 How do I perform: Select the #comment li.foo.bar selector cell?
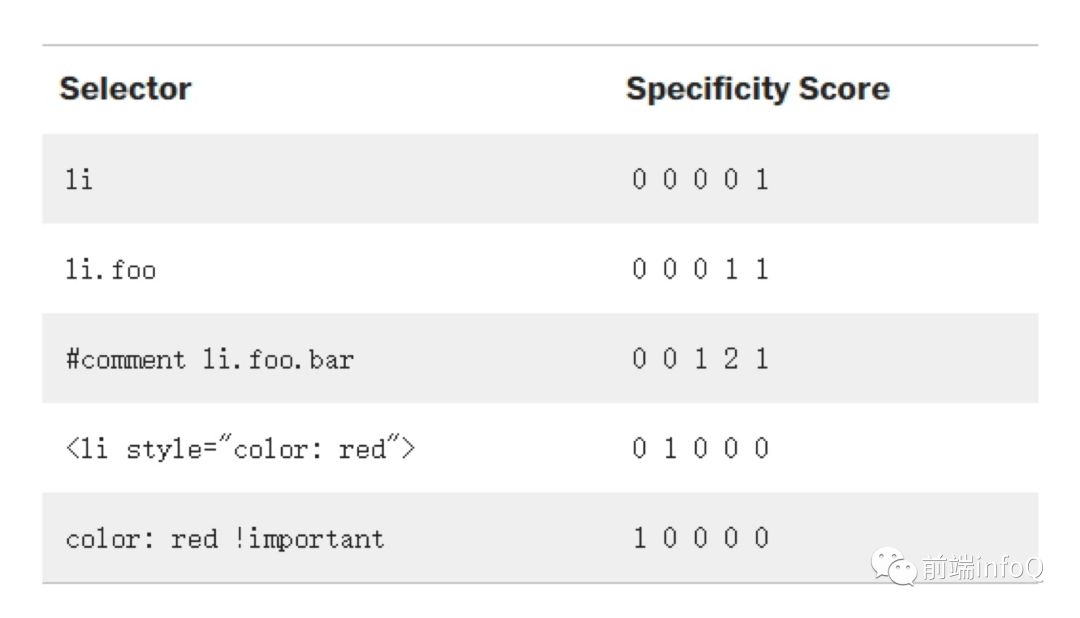coord(209,359)
